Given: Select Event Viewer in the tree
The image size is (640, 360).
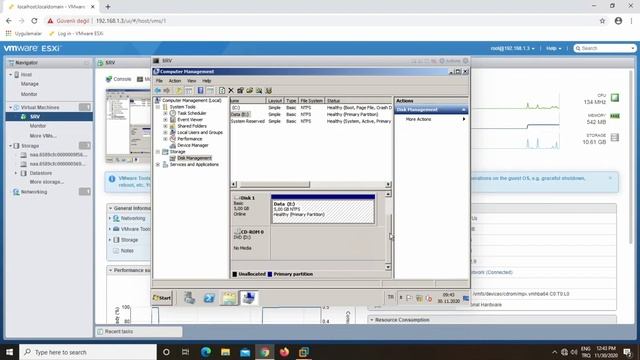Looking at the screenshot, I should [x=190, y=120].
